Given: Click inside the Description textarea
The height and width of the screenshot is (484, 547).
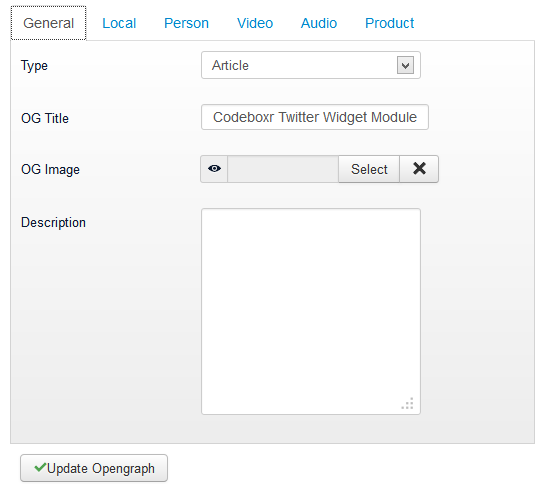Looking at the screenshot, I should [x=310, y=311].
